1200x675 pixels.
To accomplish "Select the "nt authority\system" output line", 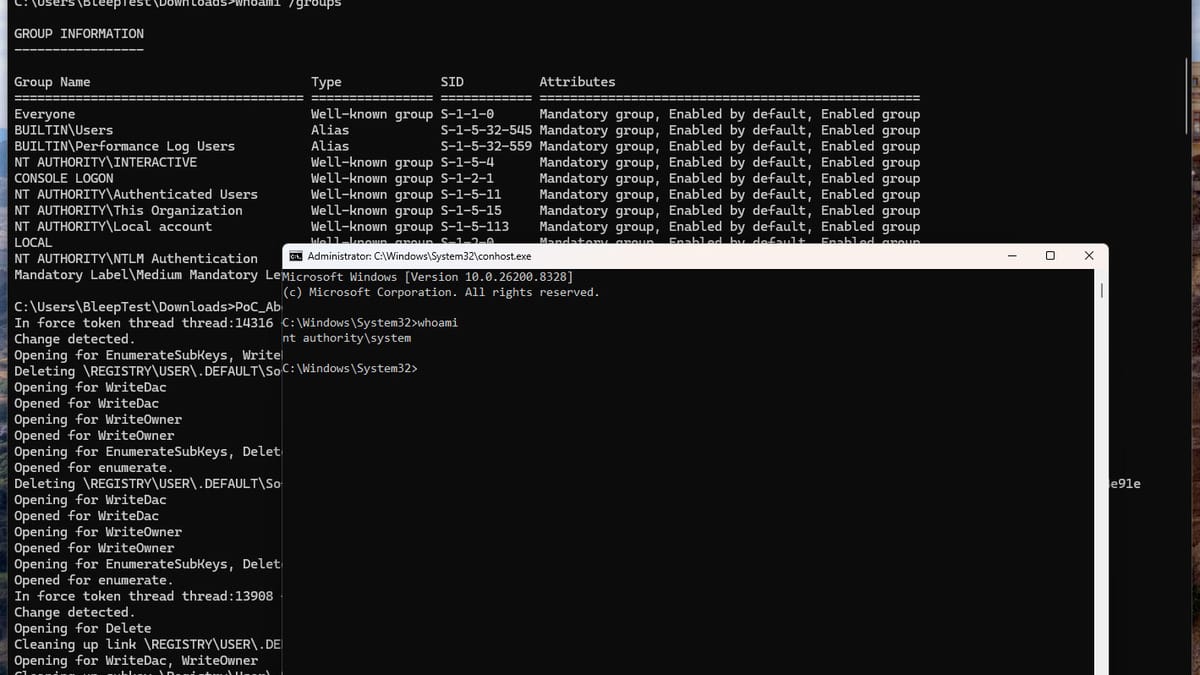I will 347,338.
